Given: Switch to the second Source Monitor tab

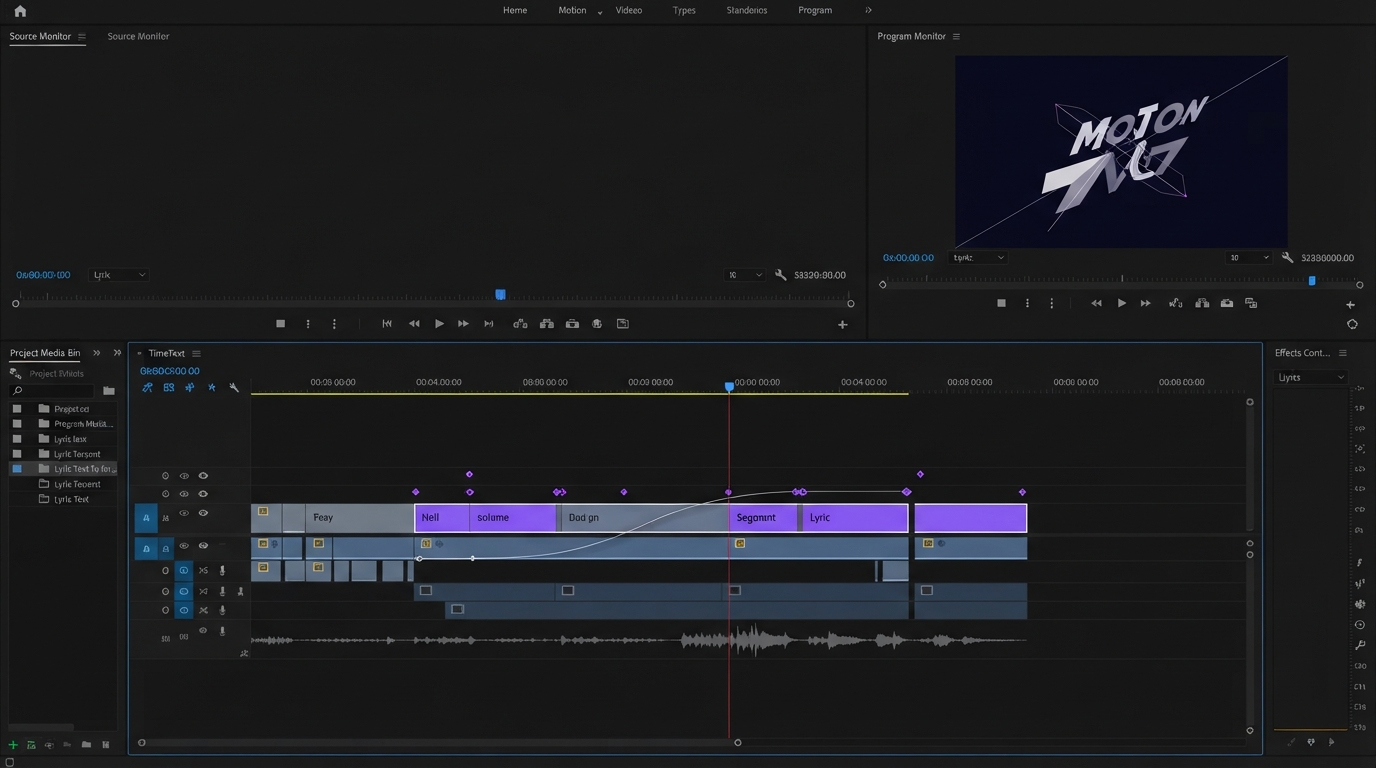Looking at the screenshot, I should [138, 36].
